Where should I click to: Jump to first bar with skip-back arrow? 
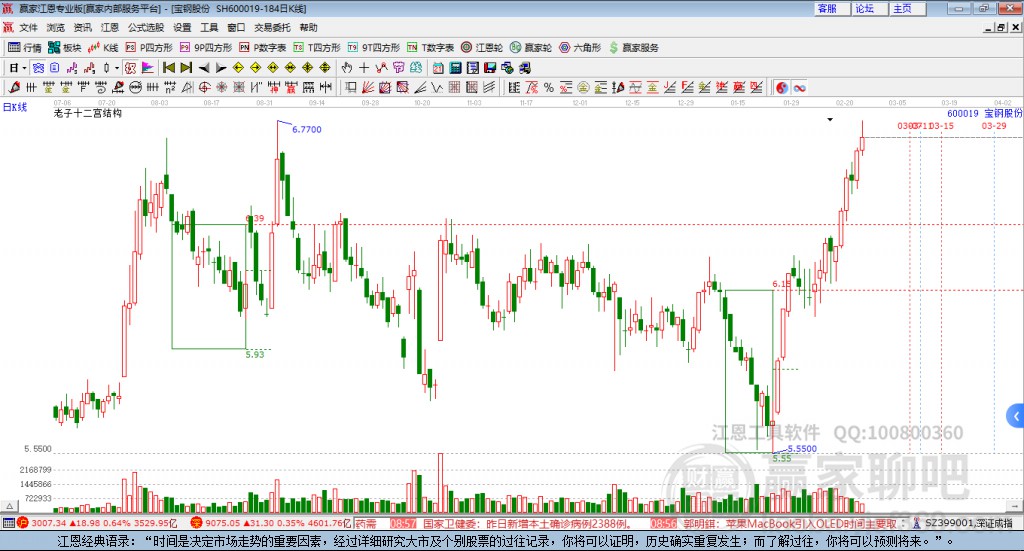168,68
